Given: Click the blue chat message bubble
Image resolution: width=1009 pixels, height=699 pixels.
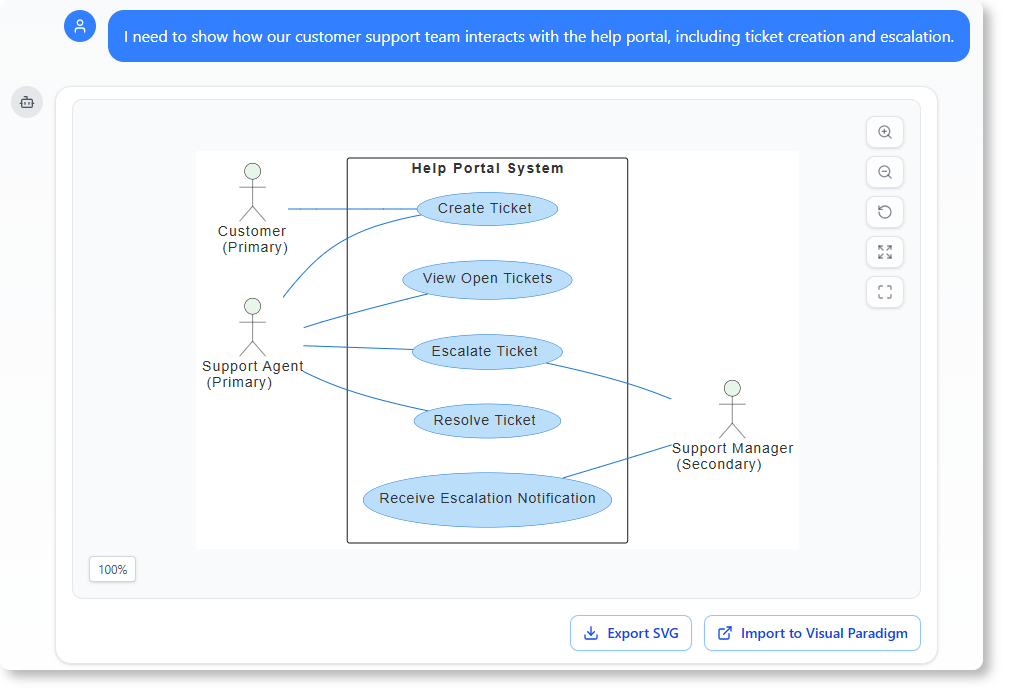Looking at the screenshot, I should point(539,36).
